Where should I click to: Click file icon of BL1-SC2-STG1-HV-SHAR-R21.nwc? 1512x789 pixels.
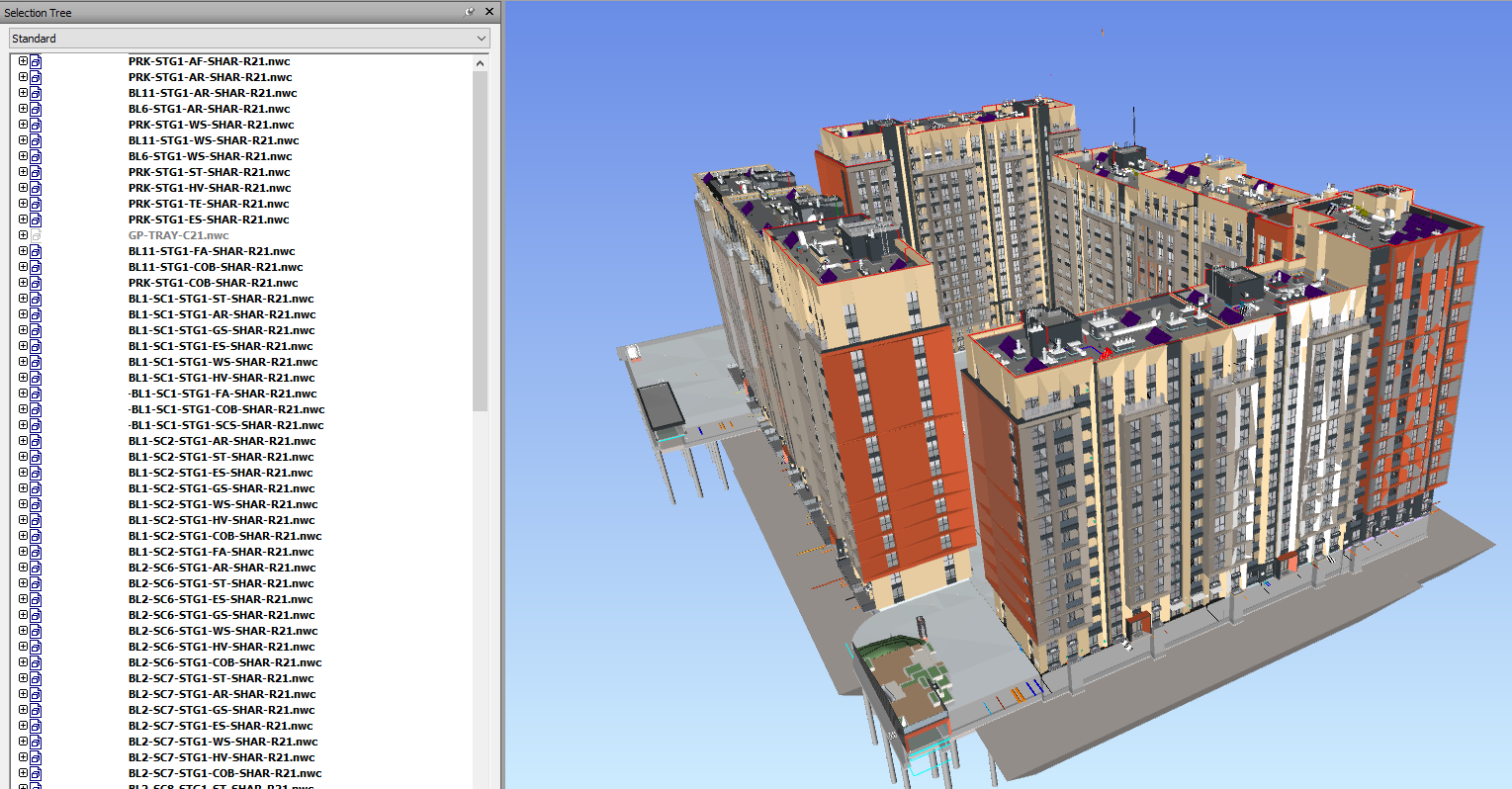coord(36,520)
